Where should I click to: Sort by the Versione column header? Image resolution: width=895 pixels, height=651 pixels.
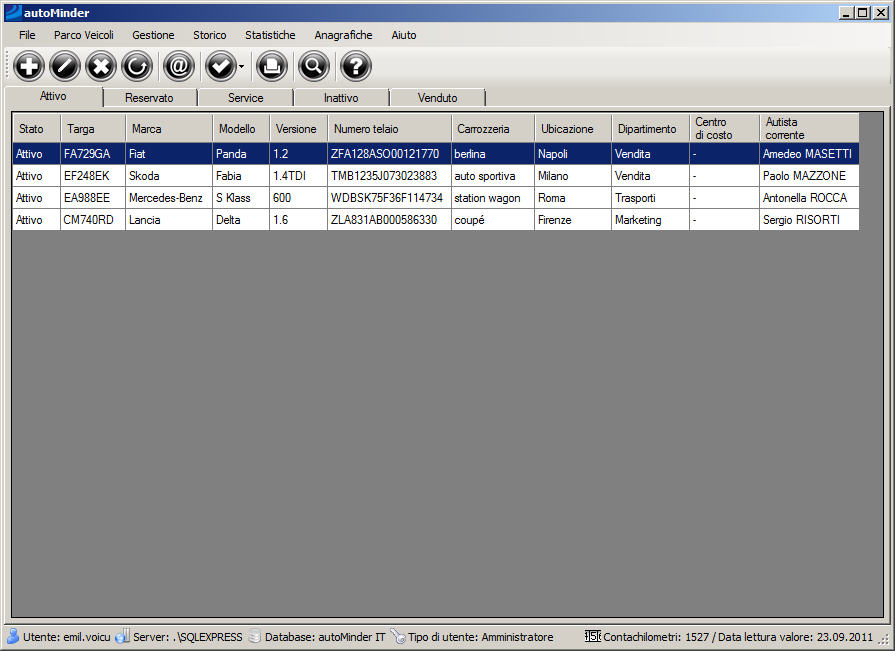(x=298, y=128)
